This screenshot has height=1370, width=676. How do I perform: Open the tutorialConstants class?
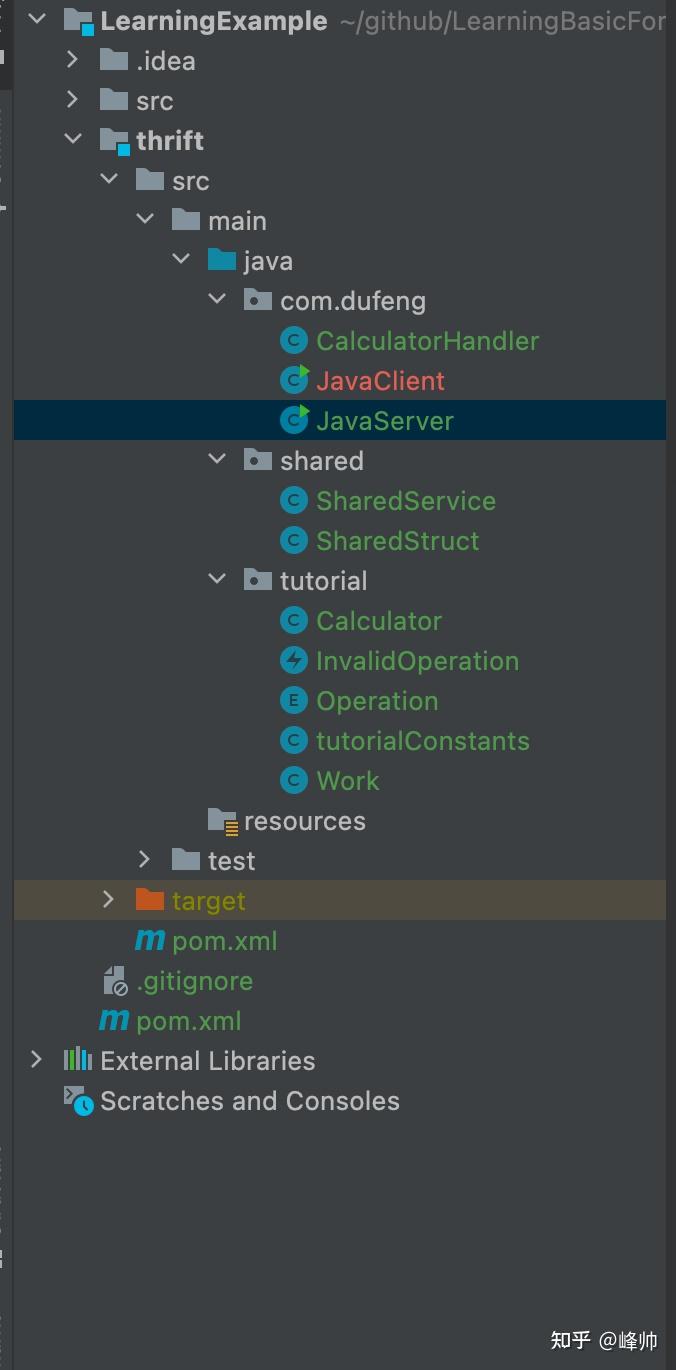pos(422,741)
